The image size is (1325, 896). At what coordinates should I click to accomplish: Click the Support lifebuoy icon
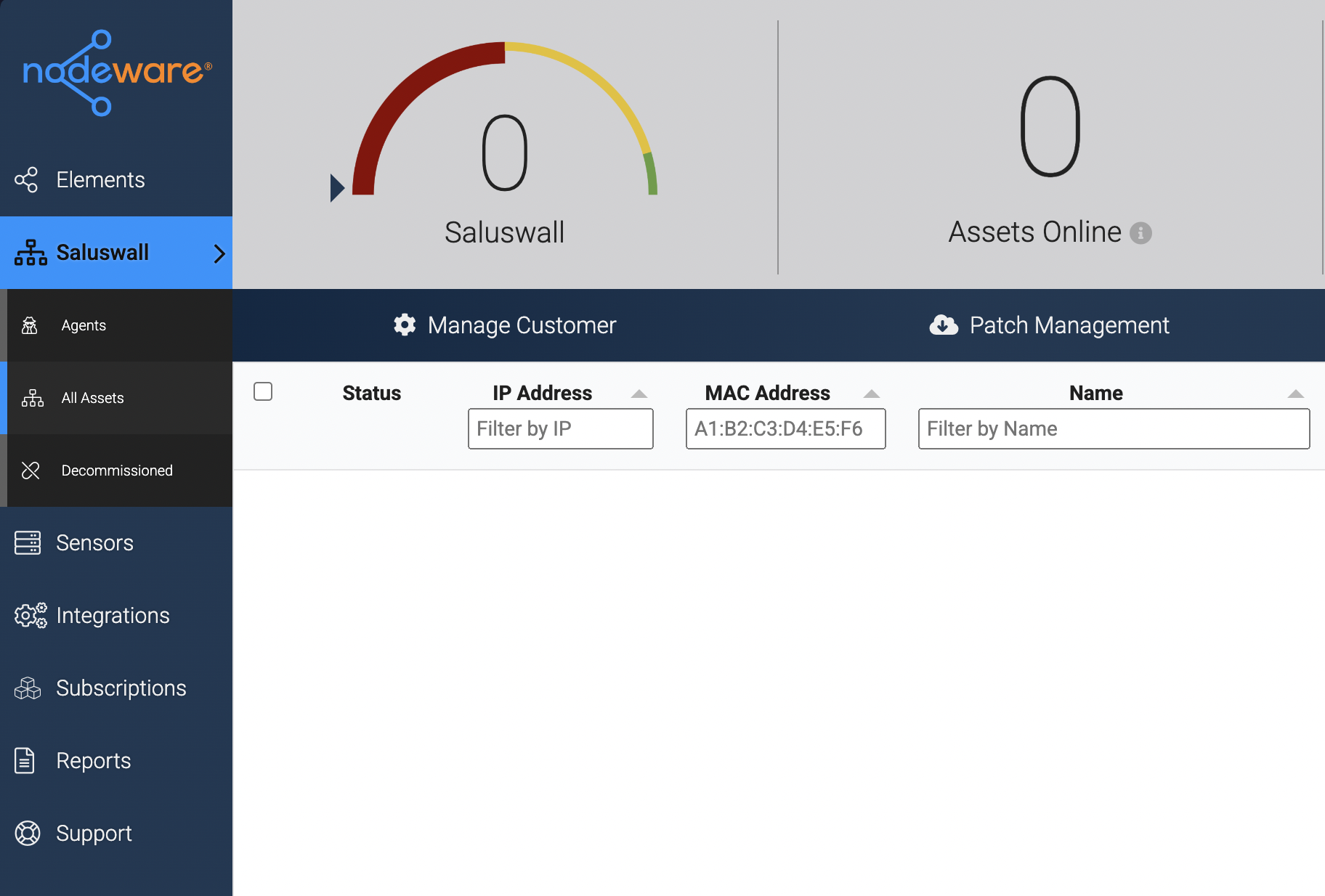point(28,834)
